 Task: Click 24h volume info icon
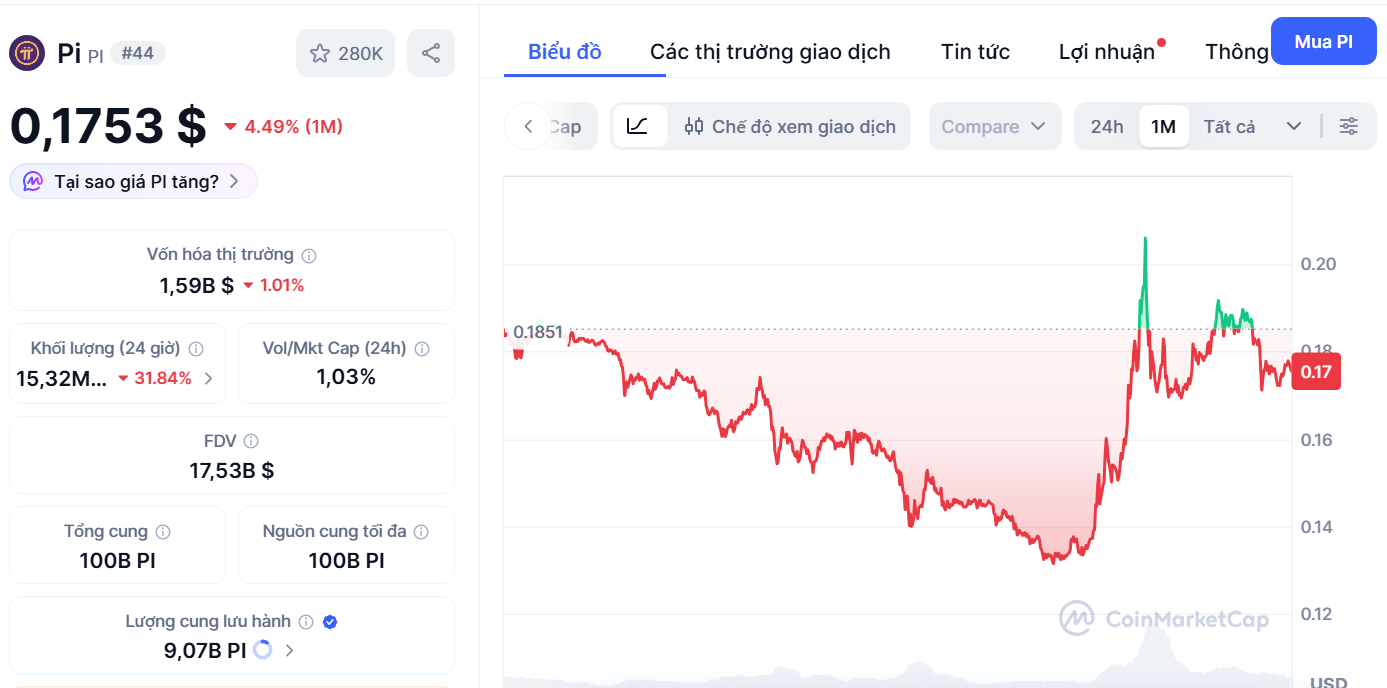click(x=196, y=349)
